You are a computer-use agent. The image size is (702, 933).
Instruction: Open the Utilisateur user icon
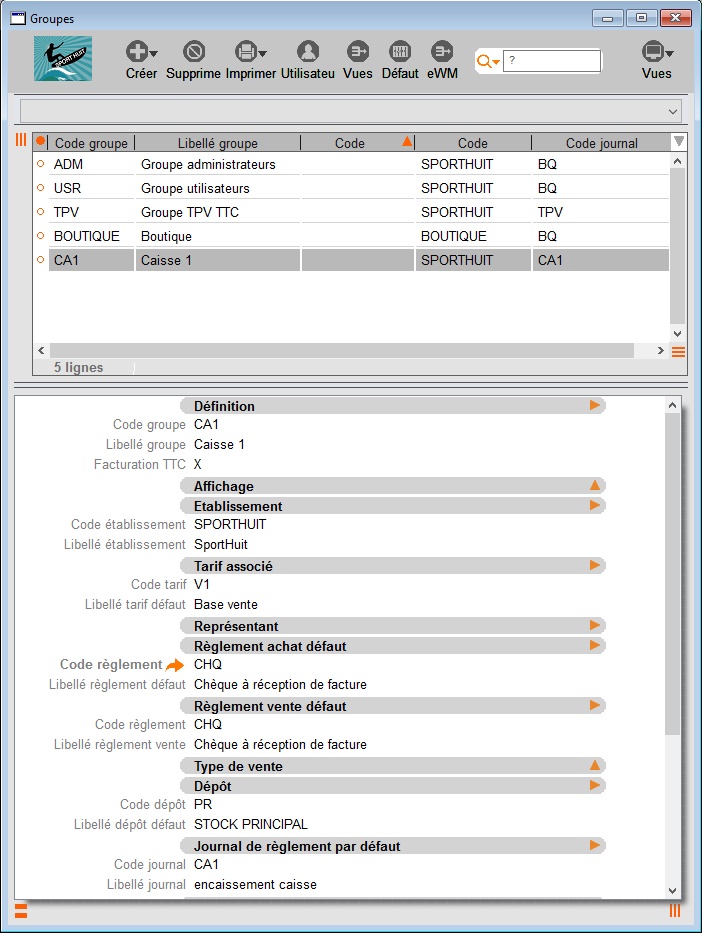(x=308, y=52)
